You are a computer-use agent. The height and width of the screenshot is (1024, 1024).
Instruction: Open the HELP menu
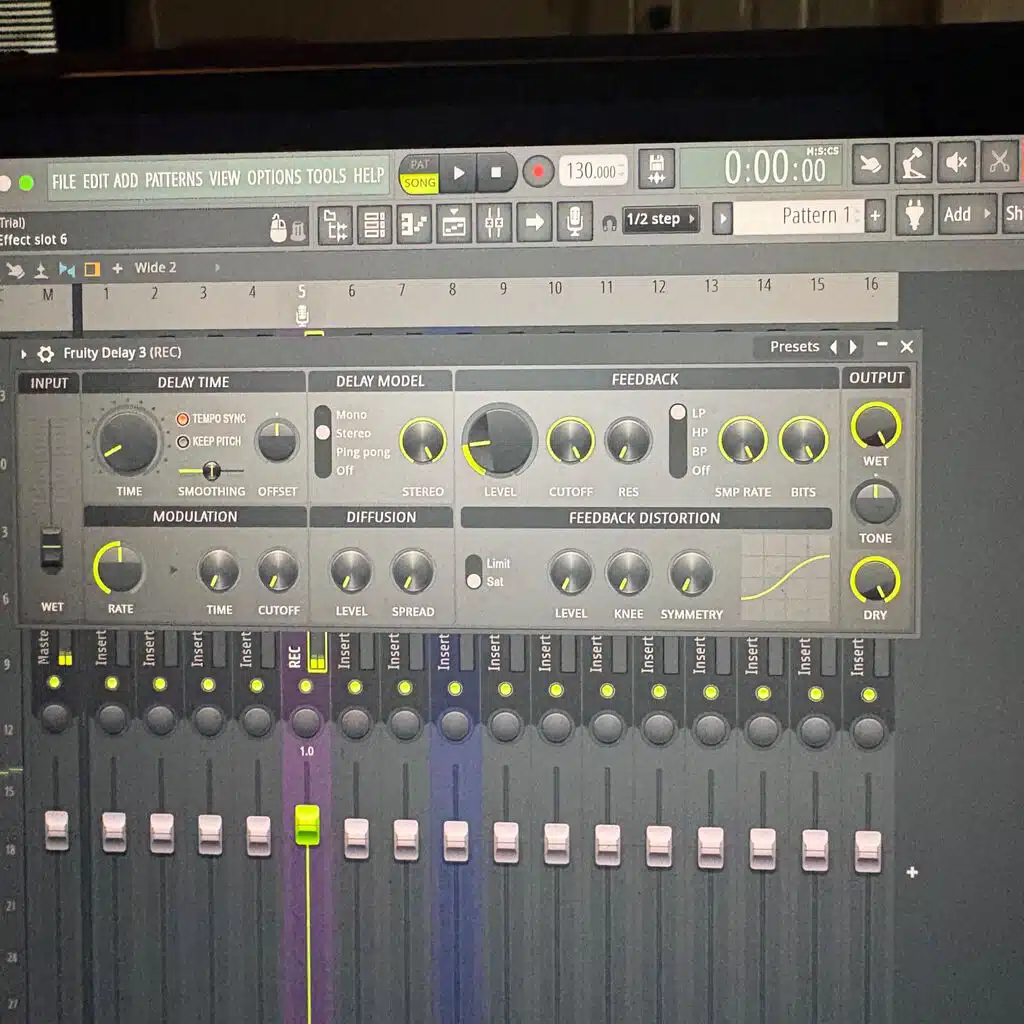click(369, 175)
